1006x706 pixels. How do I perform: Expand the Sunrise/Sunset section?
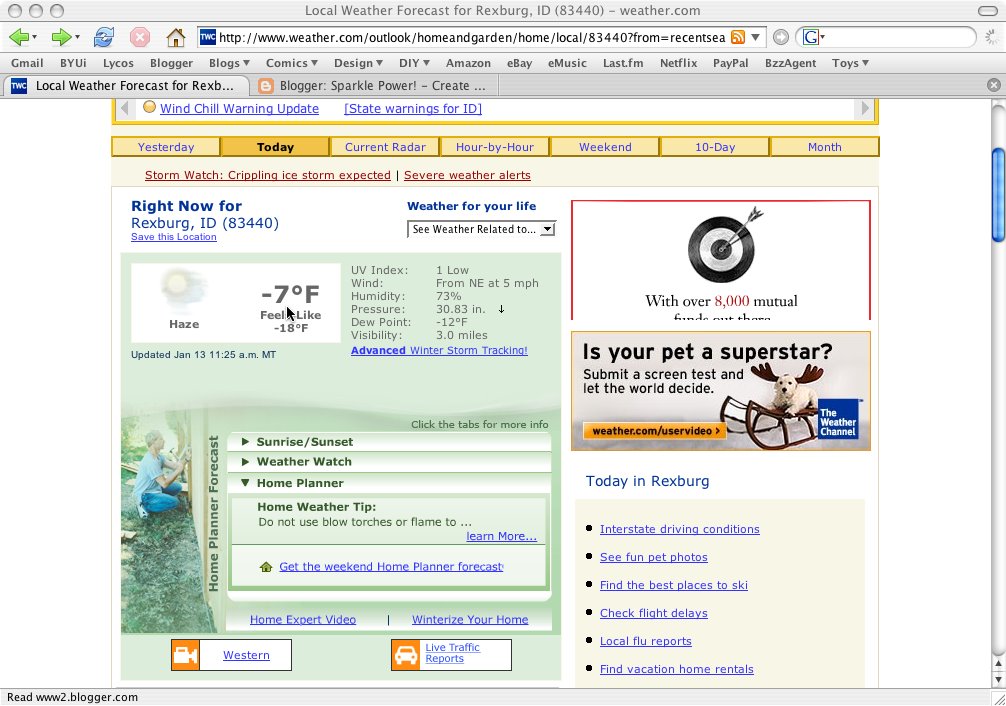point(389,442)
